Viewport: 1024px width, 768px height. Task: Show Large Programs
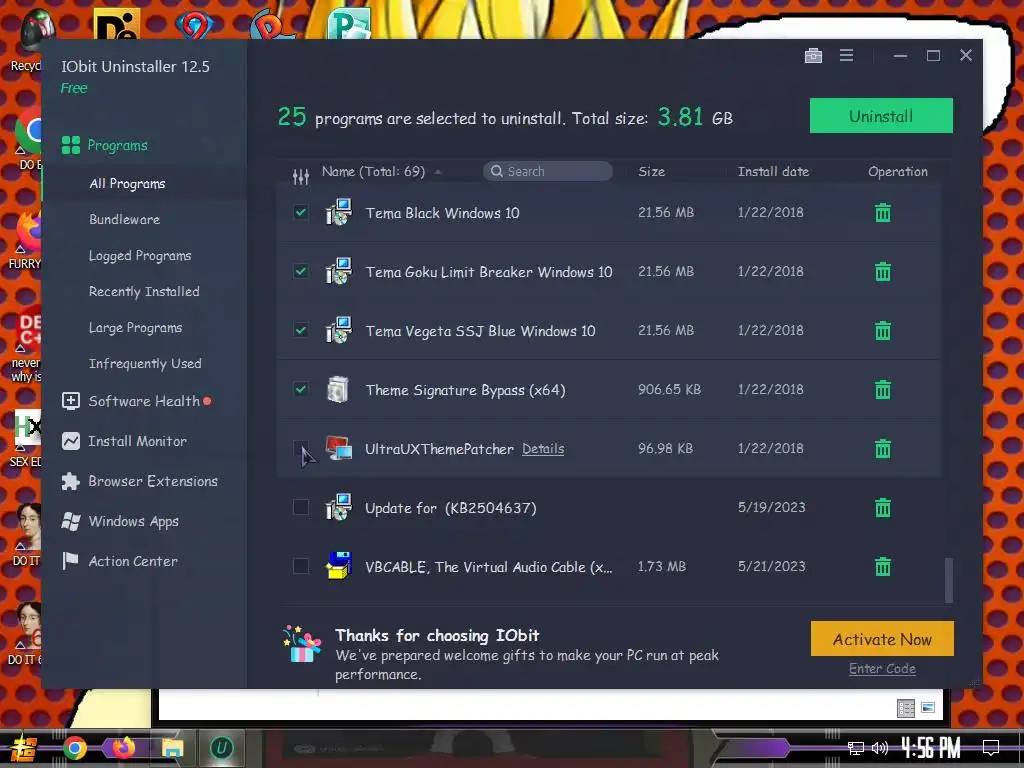(x=135, y=327)
